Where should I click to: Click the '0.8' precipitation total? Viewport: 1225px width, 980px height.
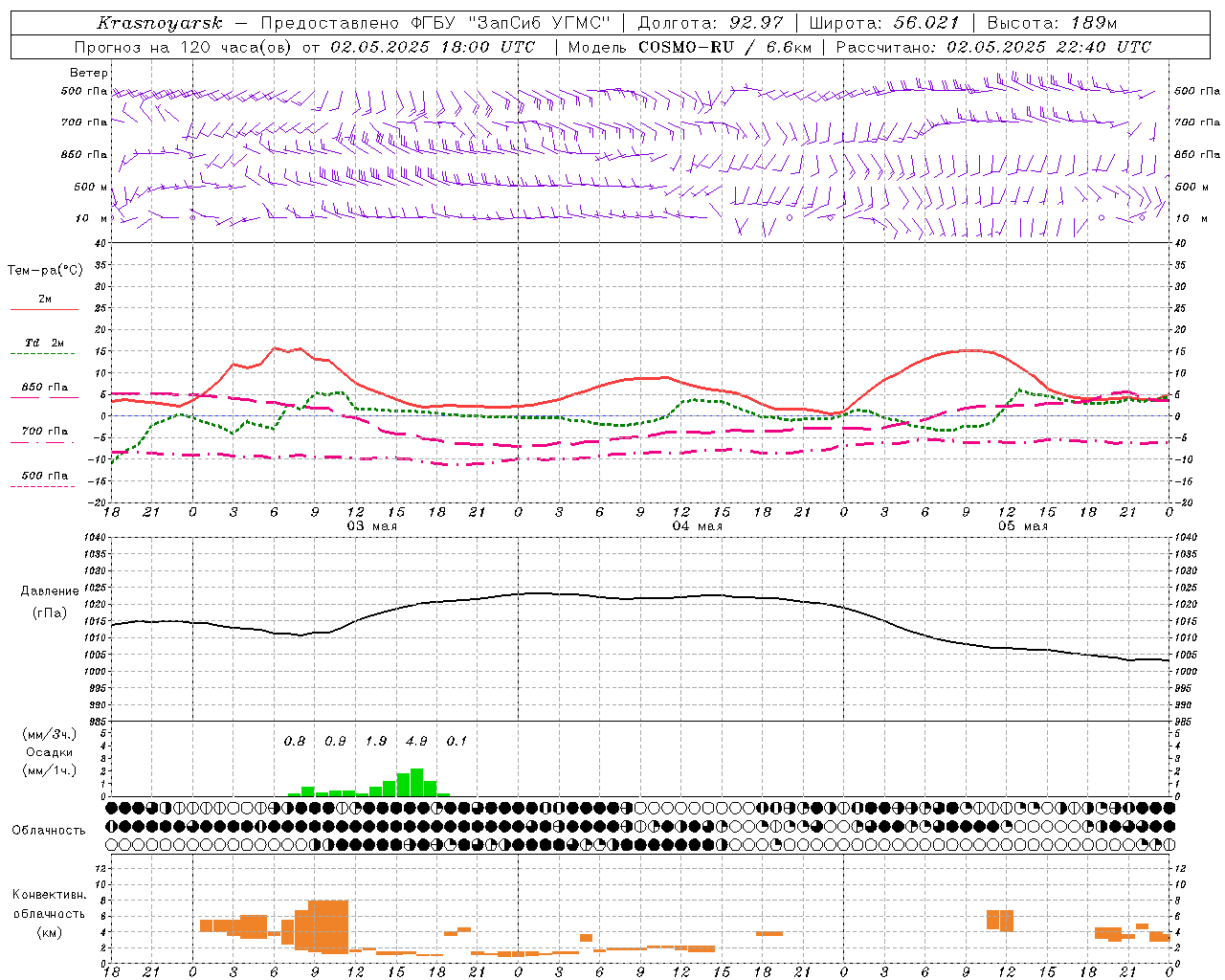(295, 742)
